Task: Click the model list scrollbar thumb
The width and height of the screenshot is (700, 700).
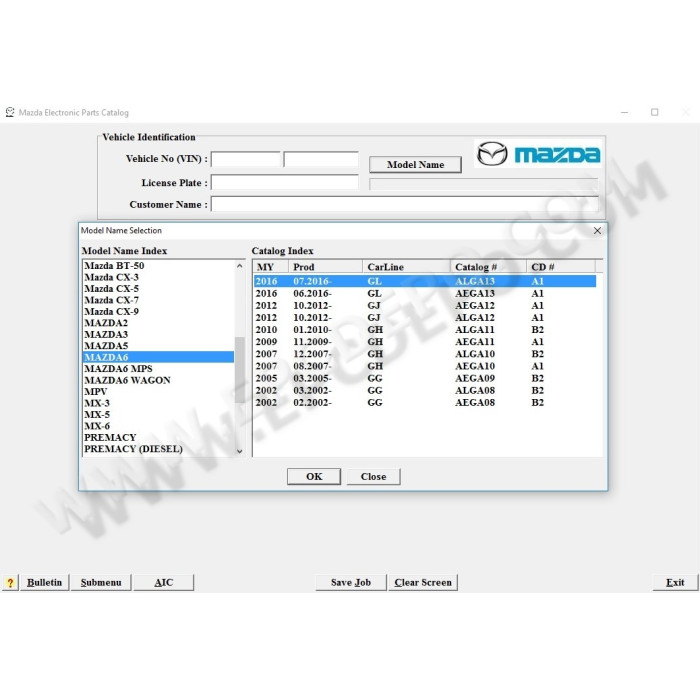Action: point(240,370)
